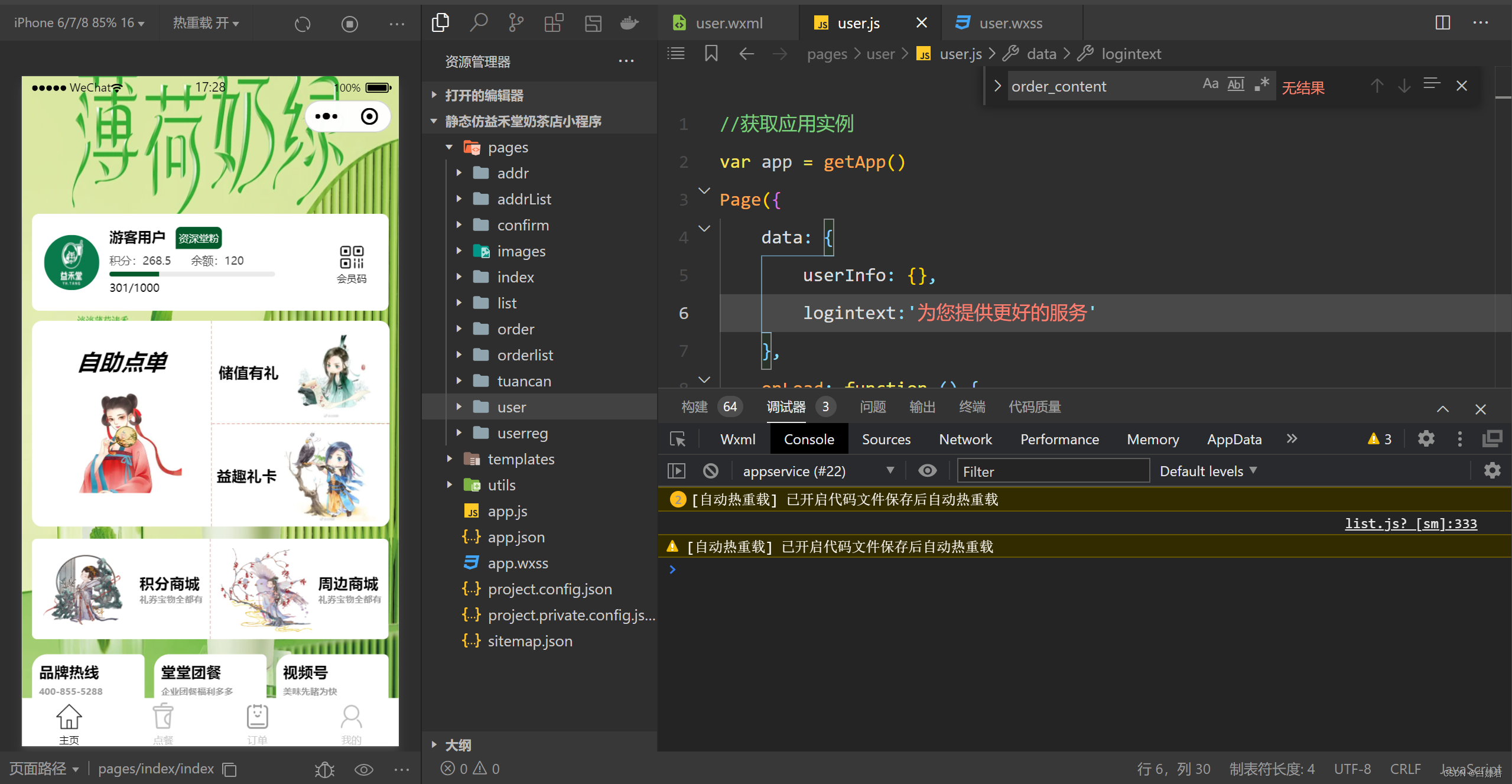Go back with the left arrow
1512x784 pixels.
[x=746, y=54]
